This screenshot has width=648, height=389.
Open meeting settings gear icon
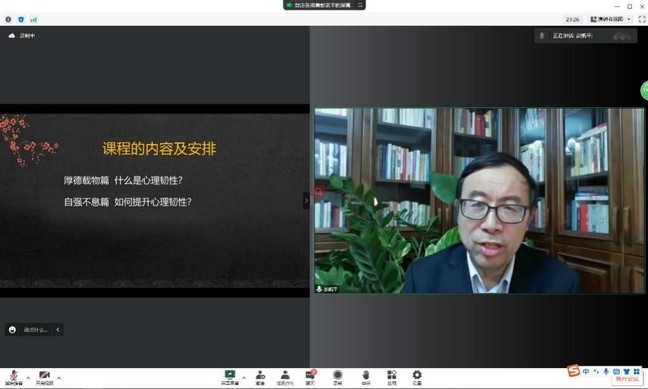pos(417,377)
